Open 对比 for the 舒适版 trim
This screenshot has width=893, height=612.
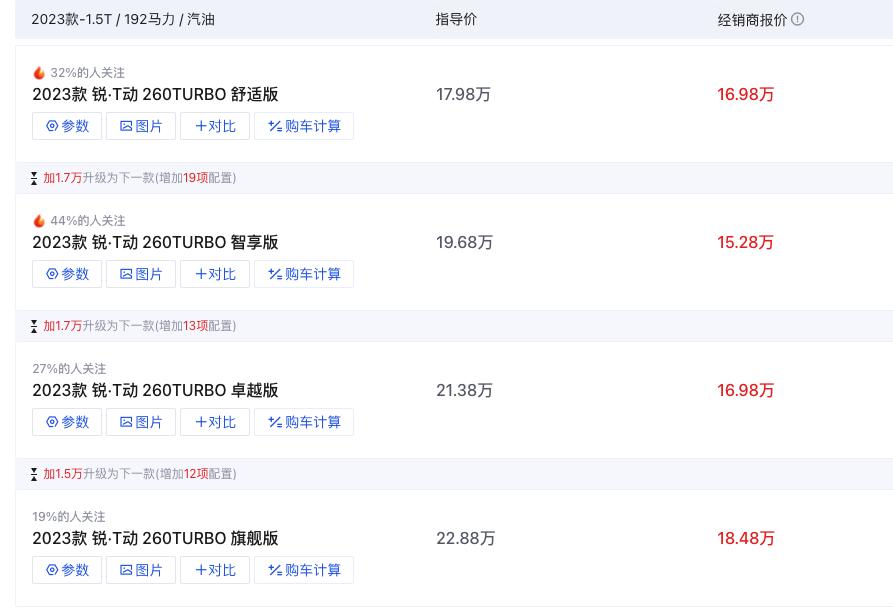(x=215, y=126)
